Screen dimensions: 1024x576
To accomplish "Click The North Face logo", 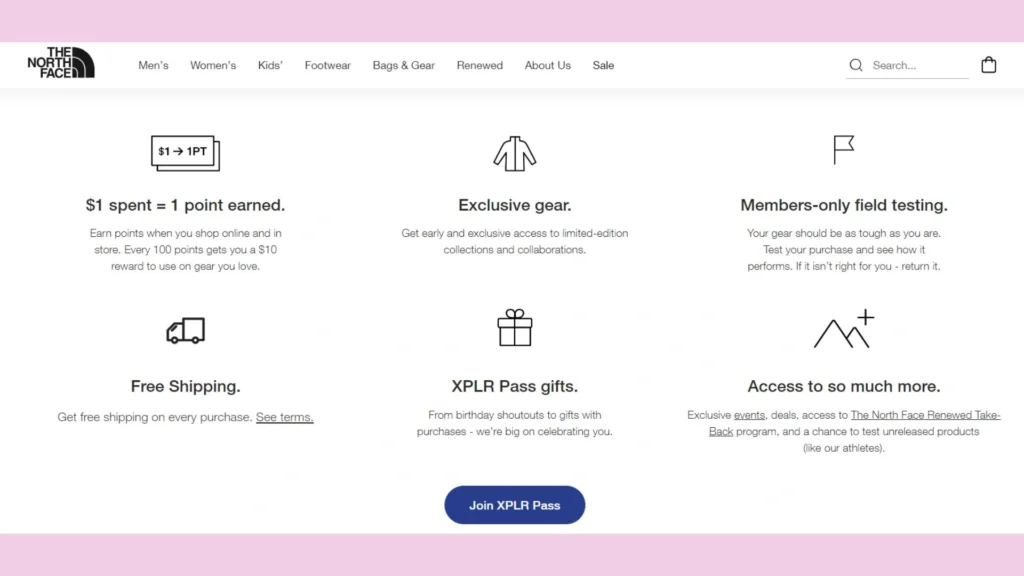I will point(61,63).
